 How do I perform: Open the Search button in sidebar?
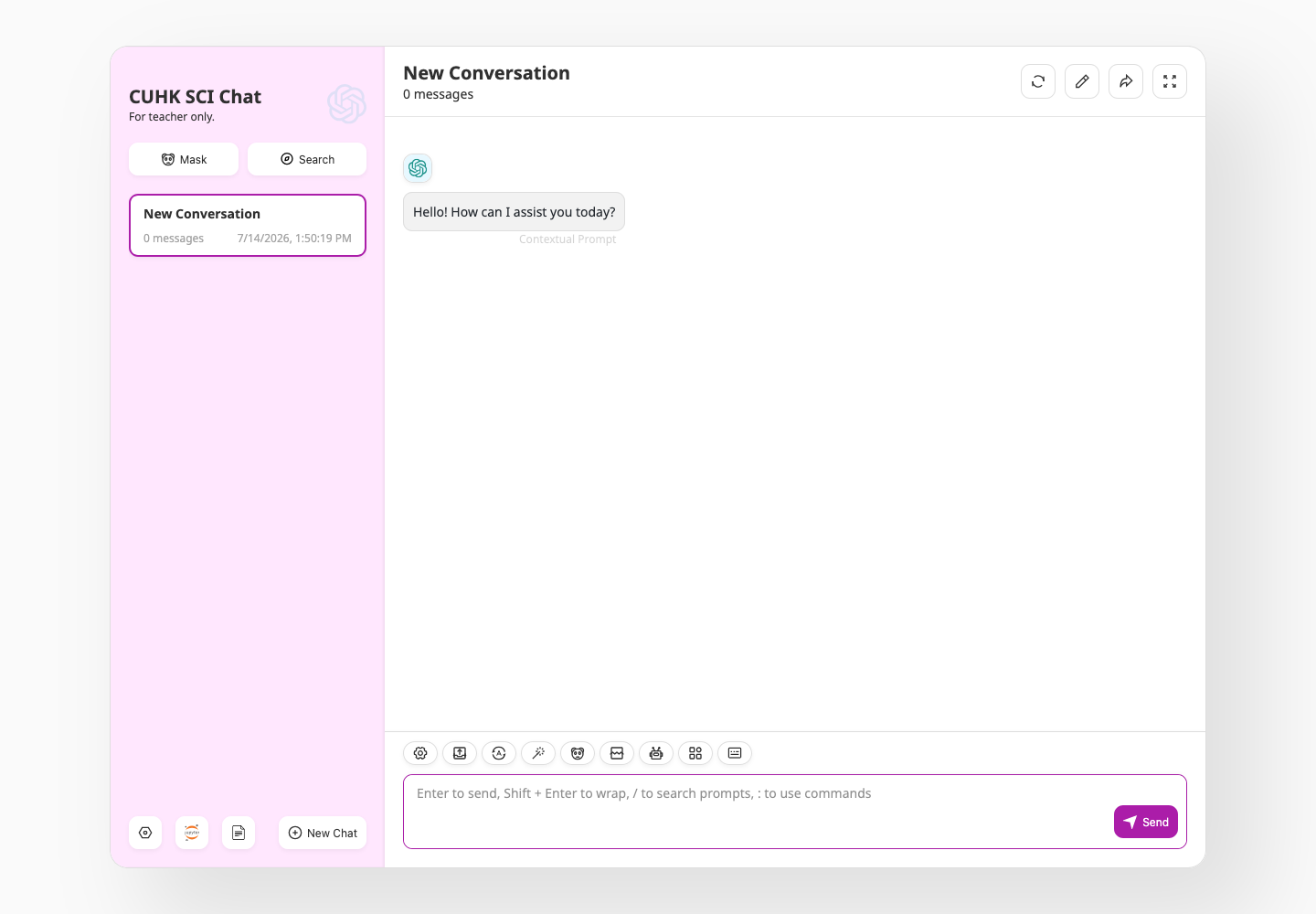pos(307,159)
